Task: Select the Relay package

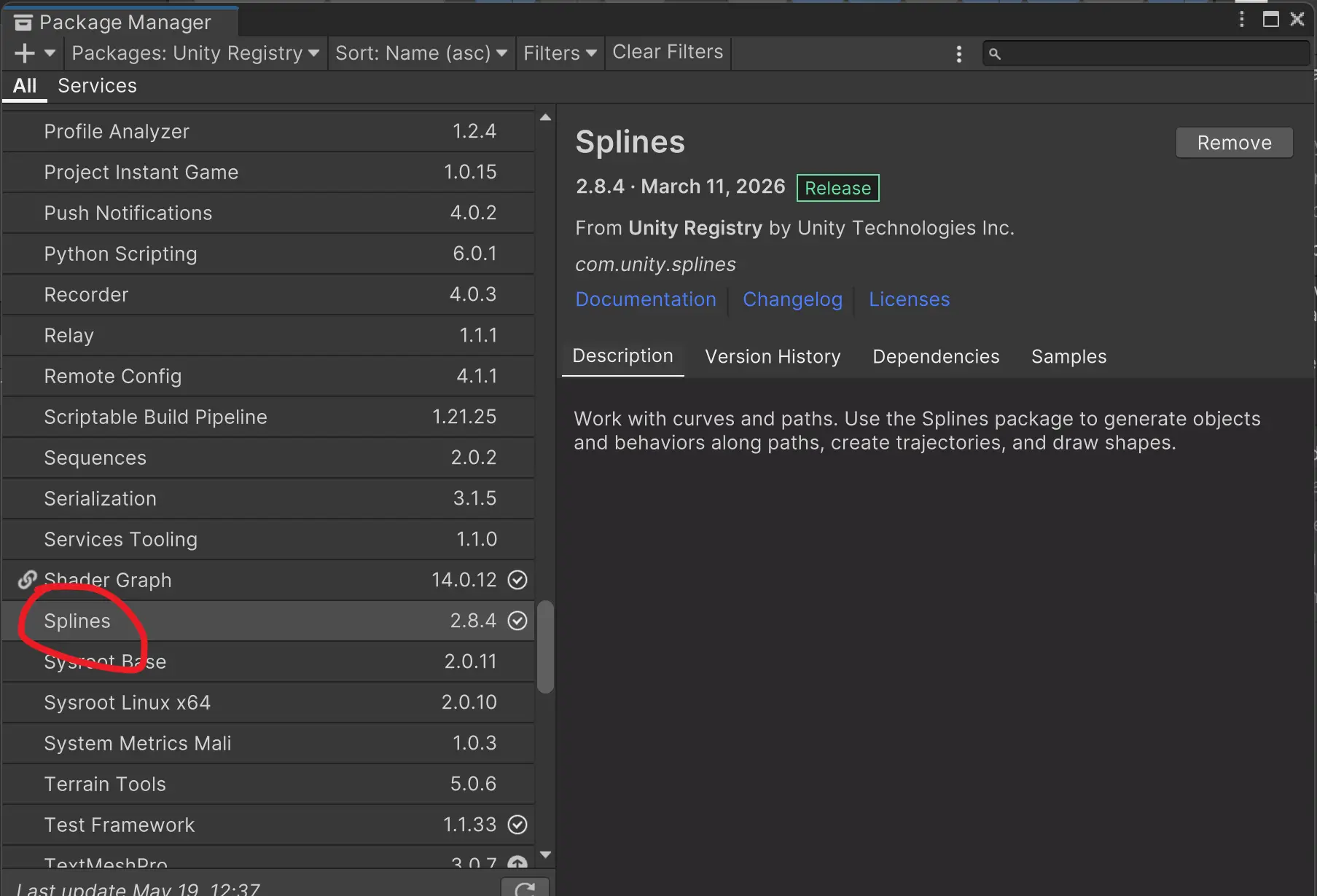Action: pyautogui.click(x=268, y=335)
